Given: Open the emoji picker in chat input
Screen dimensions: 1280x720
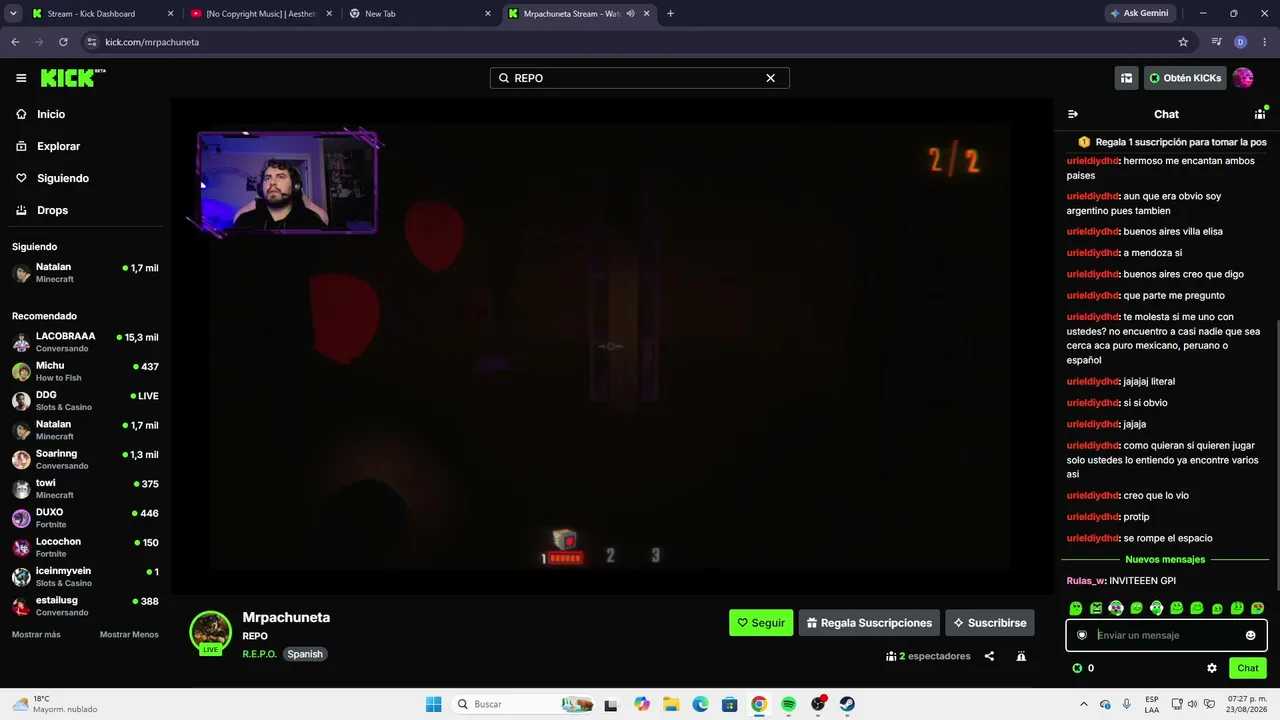Looking at the screenshot, I should click(x=1250, y=635).
